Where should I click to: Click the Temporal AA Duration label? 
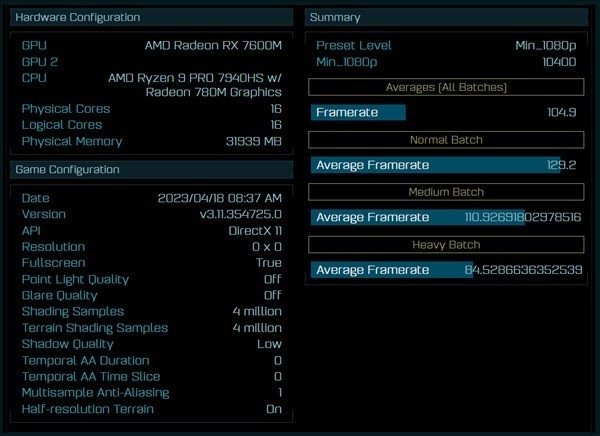(86, 360)
